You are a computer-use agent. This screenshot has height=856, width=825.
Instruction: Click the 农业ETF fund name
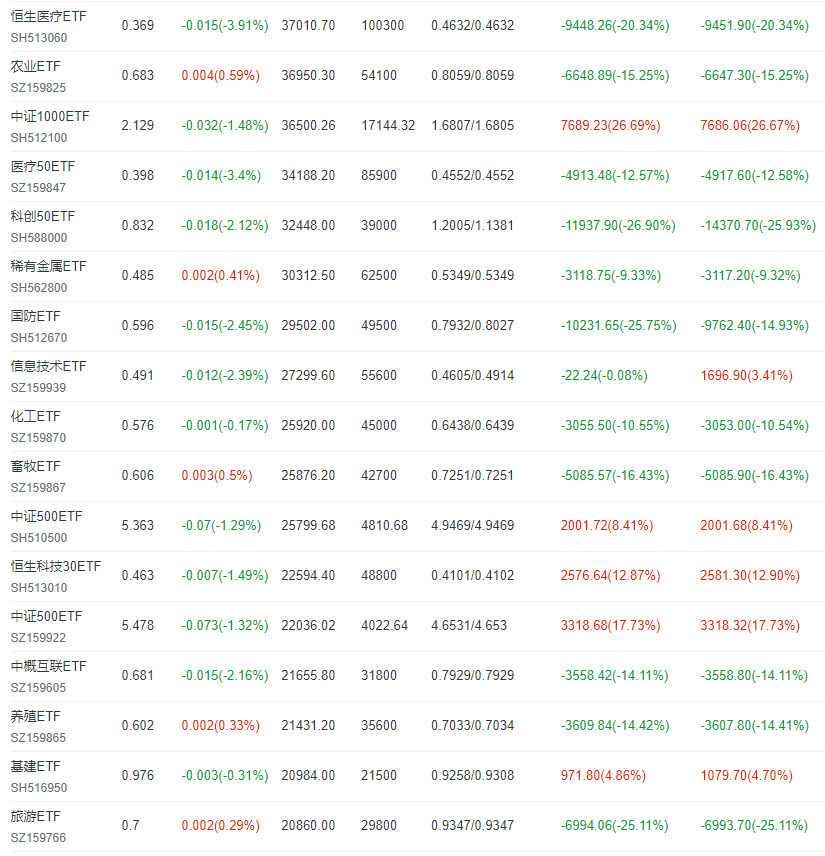tap(35, 67)
